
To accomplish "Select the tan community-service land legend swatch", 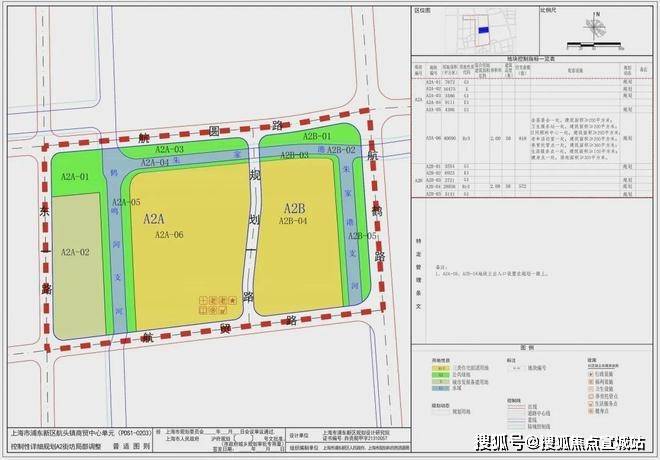I will tap(441, 382).
